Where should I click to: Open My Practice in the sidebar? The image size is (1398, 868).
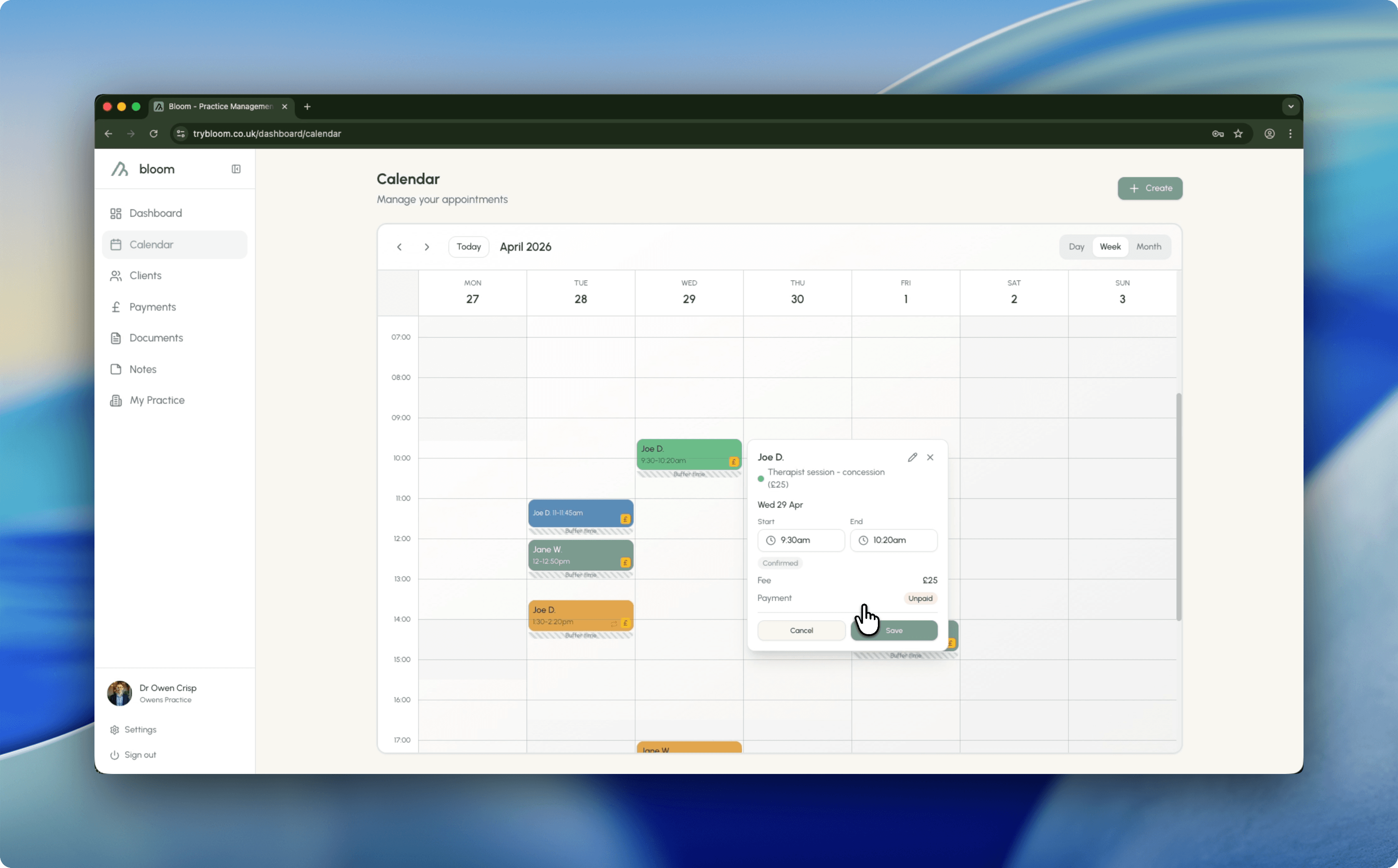click(174, 400)
